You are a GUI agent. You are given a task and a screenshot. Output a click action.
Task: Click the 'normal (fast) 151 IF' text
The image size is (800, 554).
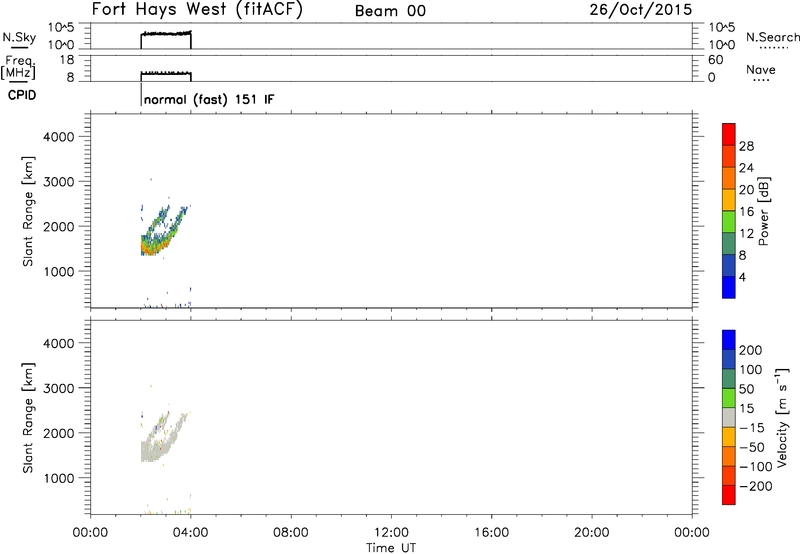click(209, 99)
